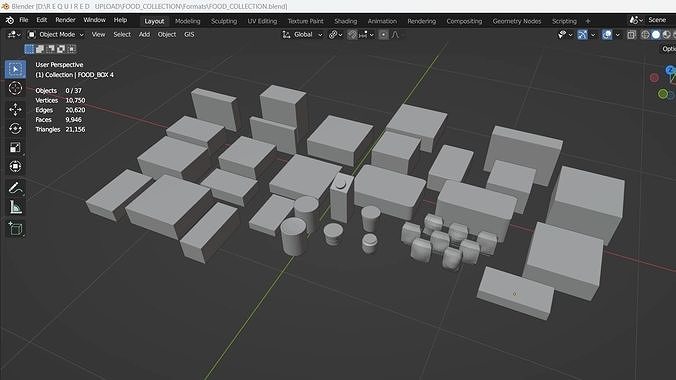Open the Edit menu
Image resolution: width=676 pixels, height=380 pixels.
(41, 20)
